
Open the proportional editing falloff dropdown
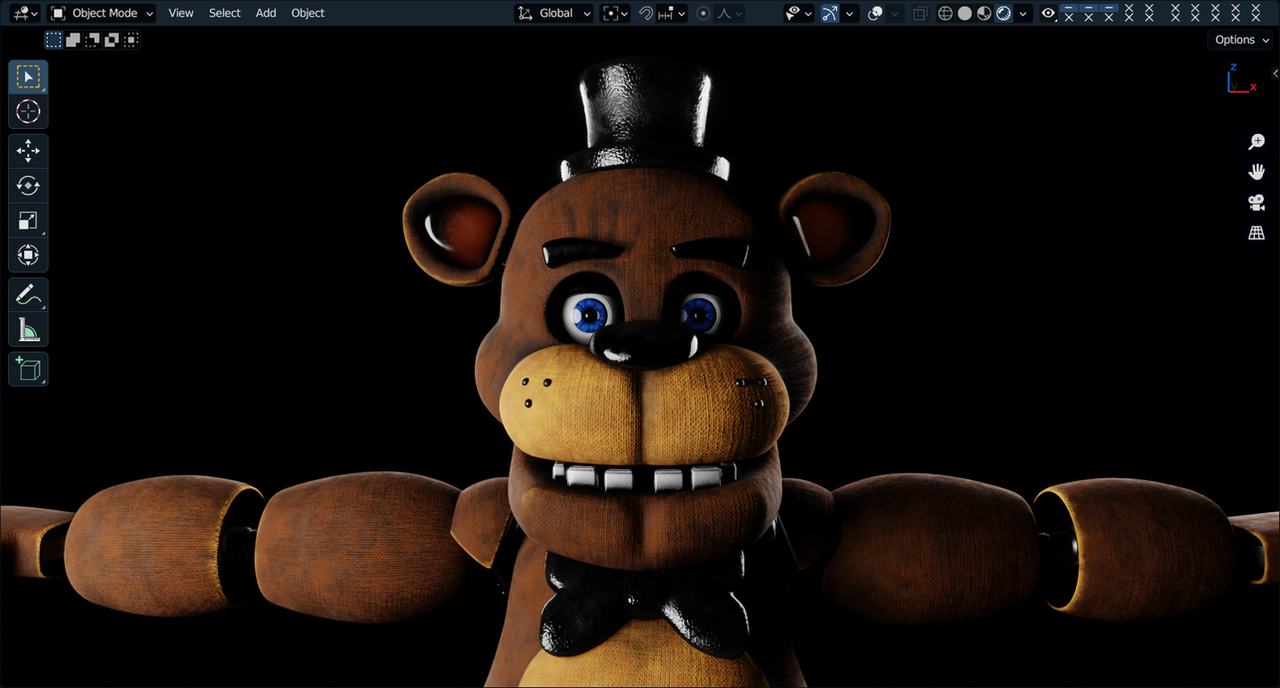point(730,13)
